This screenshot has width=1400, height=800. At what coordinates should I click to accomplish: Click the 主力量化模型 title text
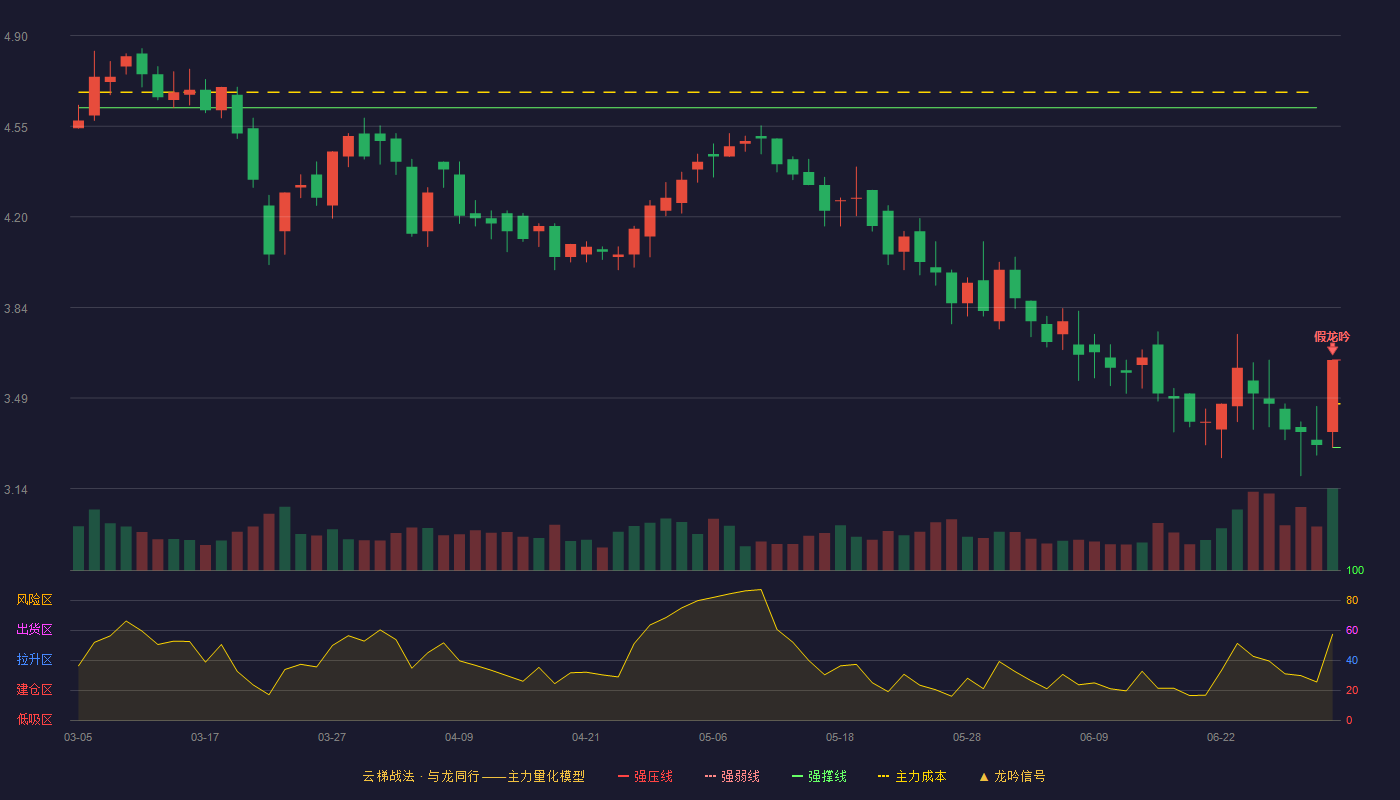546,776
